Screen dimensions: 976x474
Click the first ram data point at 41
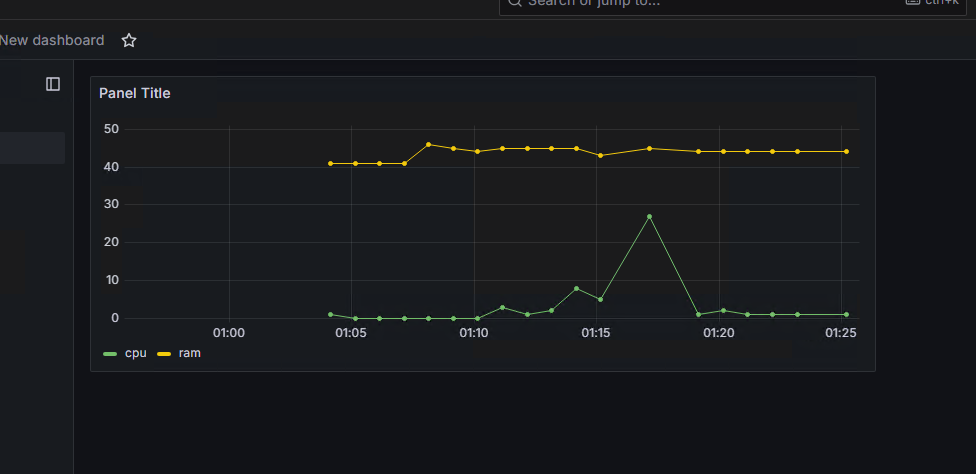[331, 163]
